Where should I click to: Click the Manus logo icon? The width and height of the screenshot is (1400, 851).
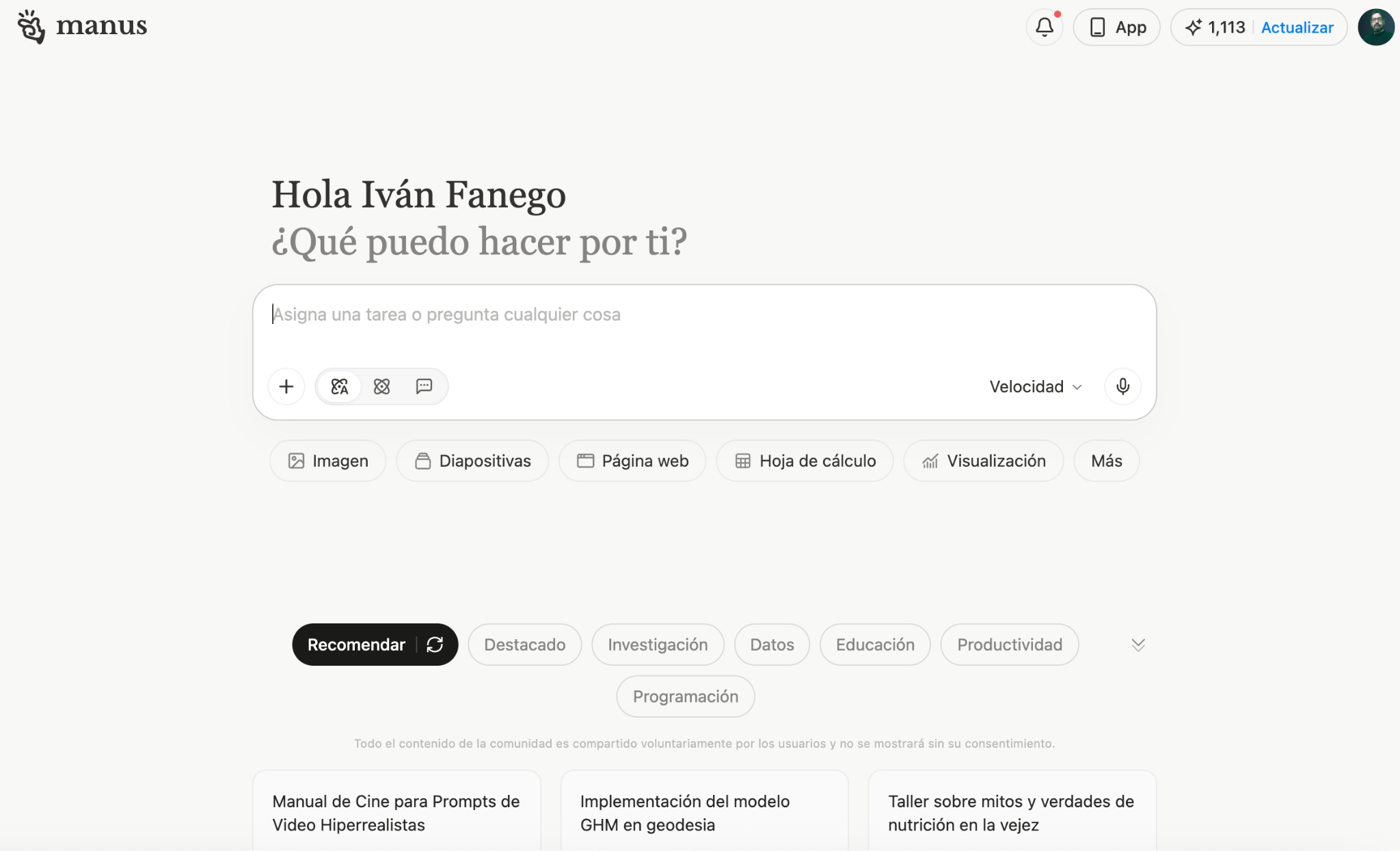(x=30, y=26)
